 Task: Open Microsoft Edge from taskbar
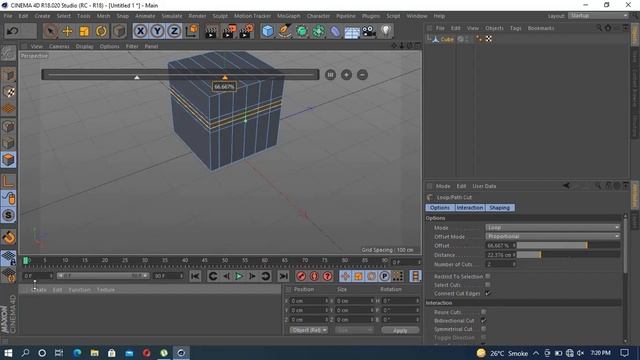click(x=77, y=353)
